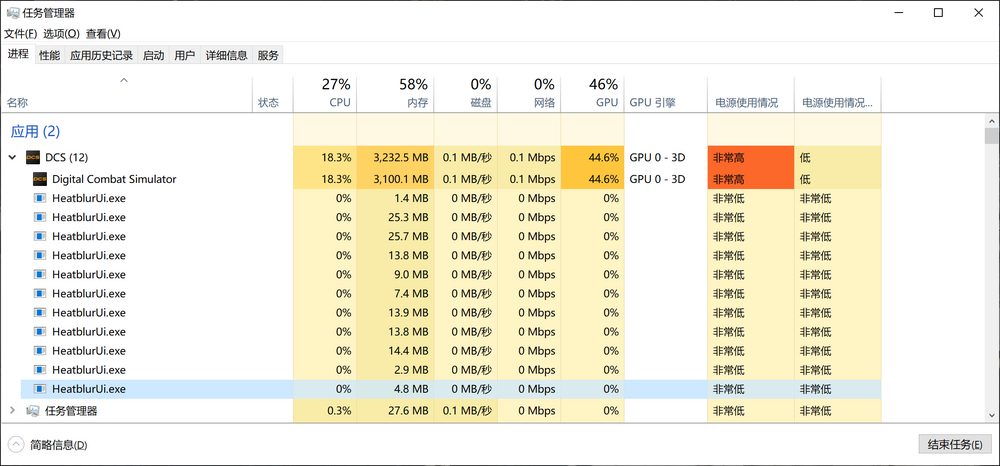1000x466 pixels.
Task: Click the Task Manager title bar icon
Action: tap(11, 13)
